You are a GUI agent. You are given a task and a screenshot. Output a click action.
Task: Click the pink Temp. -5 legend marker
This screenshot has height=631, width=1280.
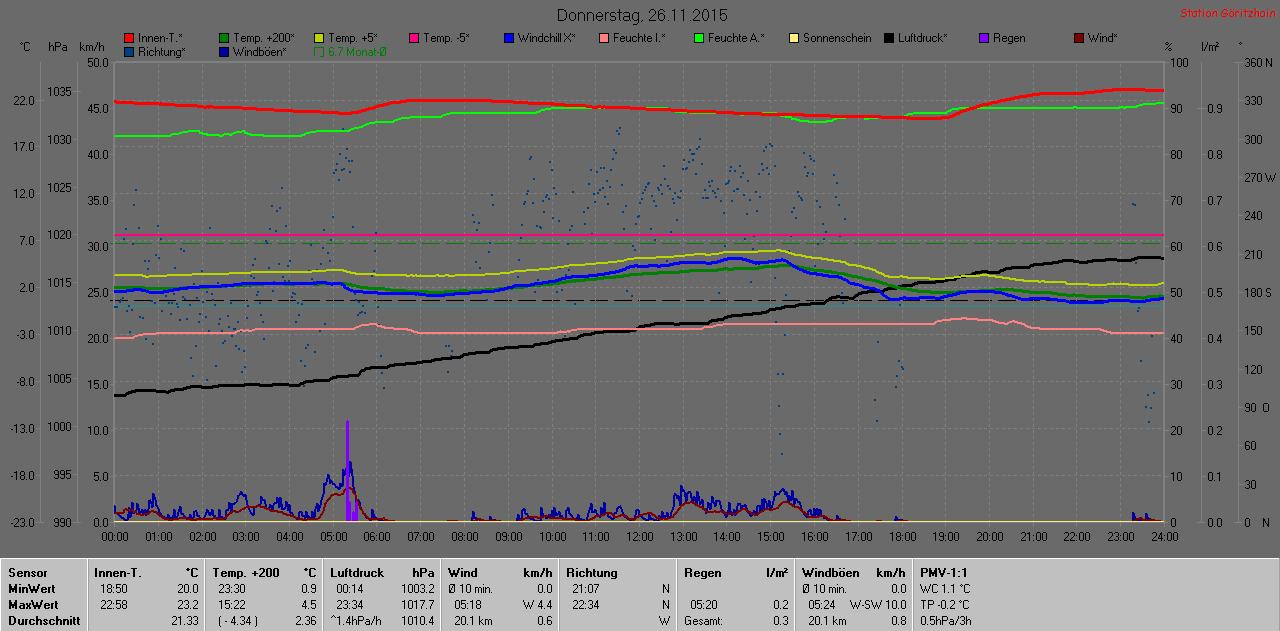point(414,38)
